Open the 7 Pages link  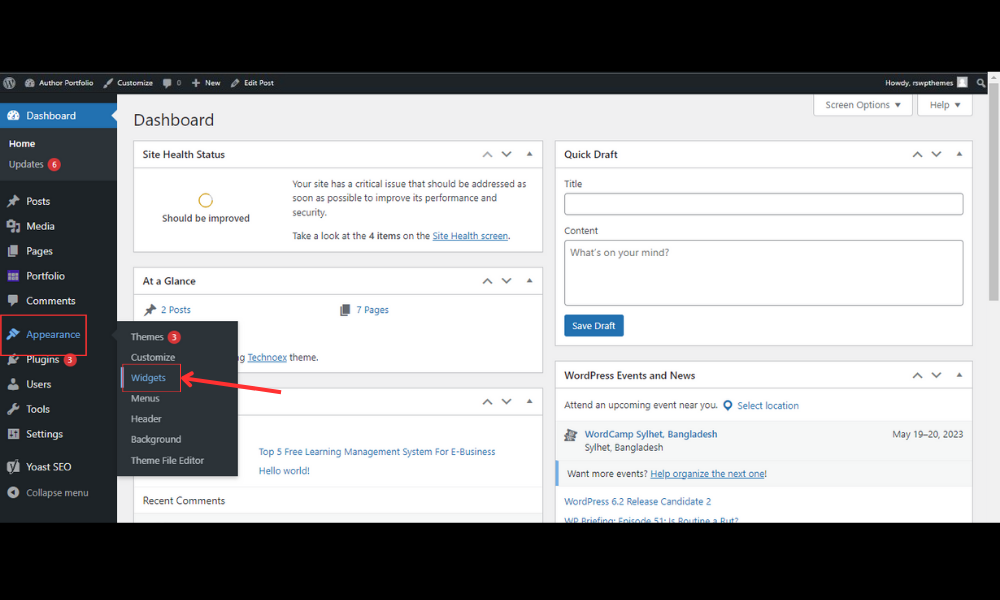(x=372, y=310)
